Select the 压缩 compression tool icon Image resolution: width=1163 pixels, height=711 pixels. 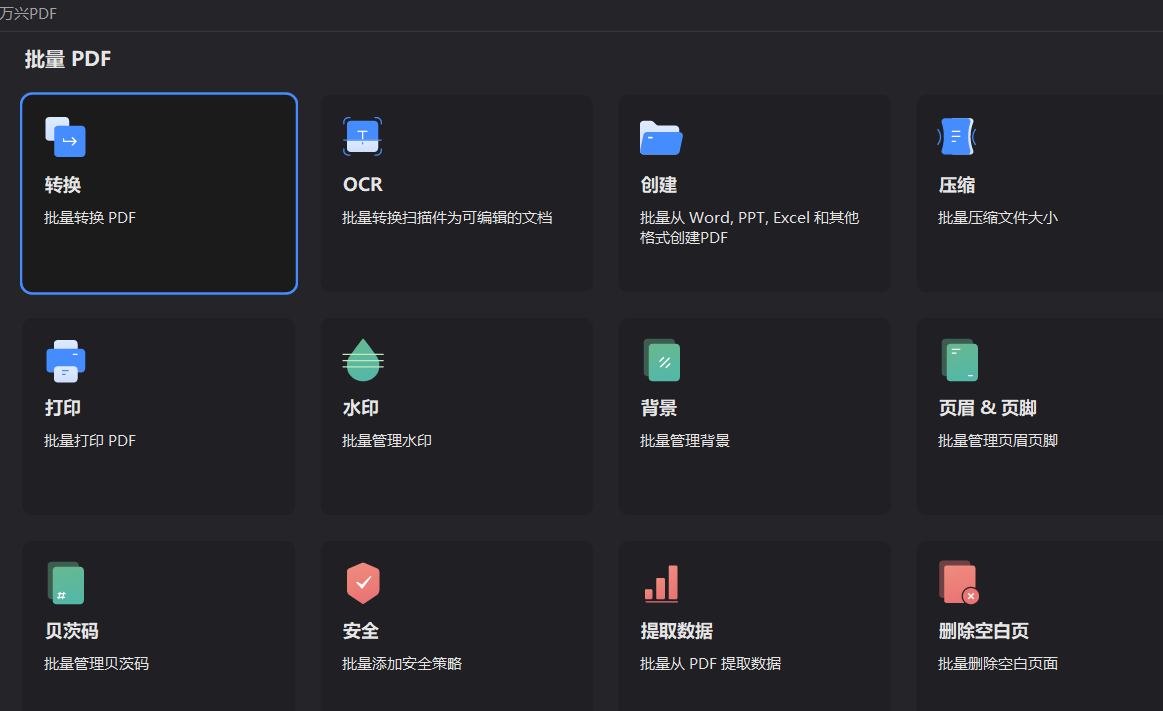tap(957, 136)
